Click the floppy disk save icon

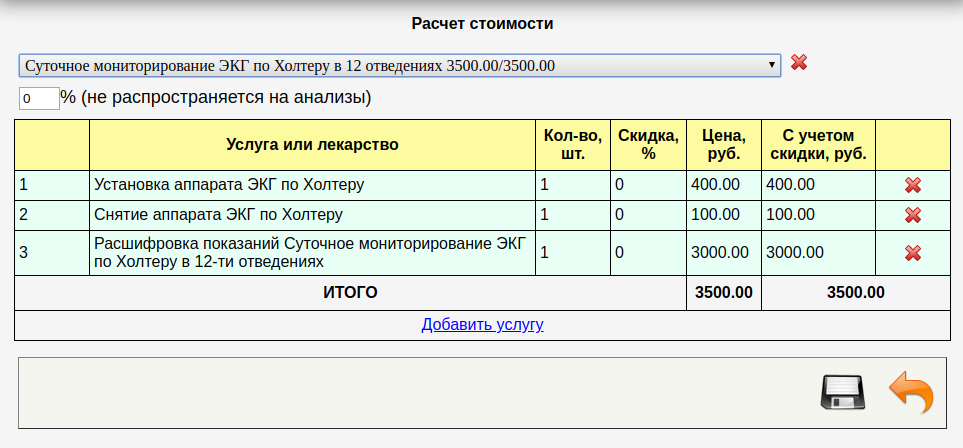tap(841, 392)
